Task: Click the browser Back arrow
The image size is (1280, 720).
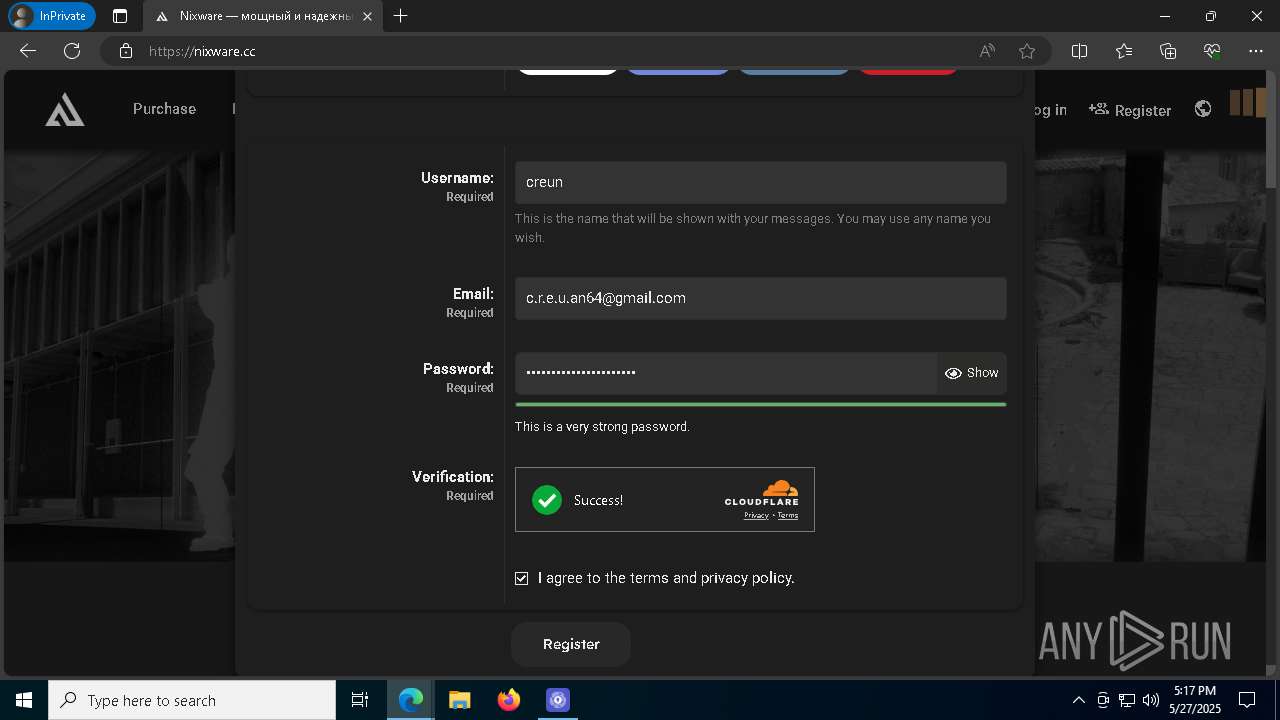Action: tap(28, 51)
